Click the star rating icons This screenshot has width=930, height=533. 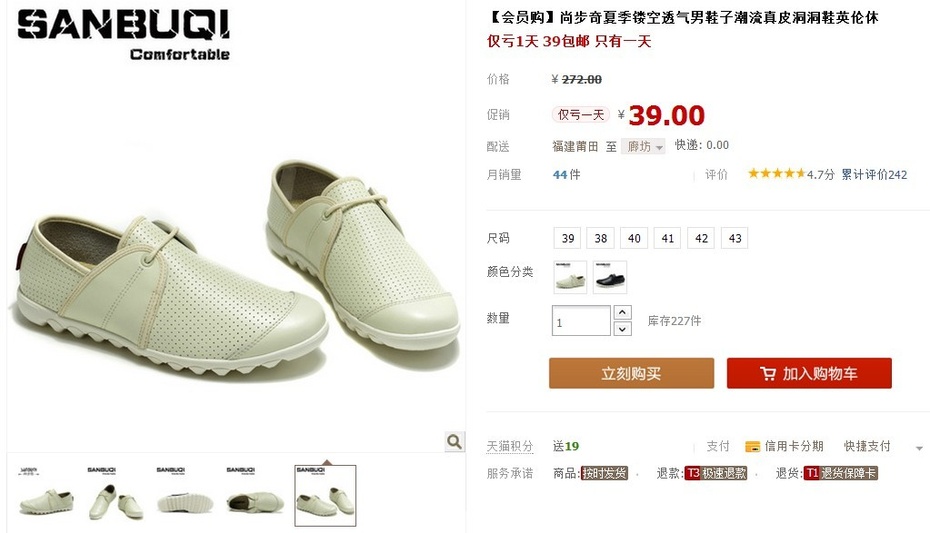pyautogui.click(x=776, y=174)
